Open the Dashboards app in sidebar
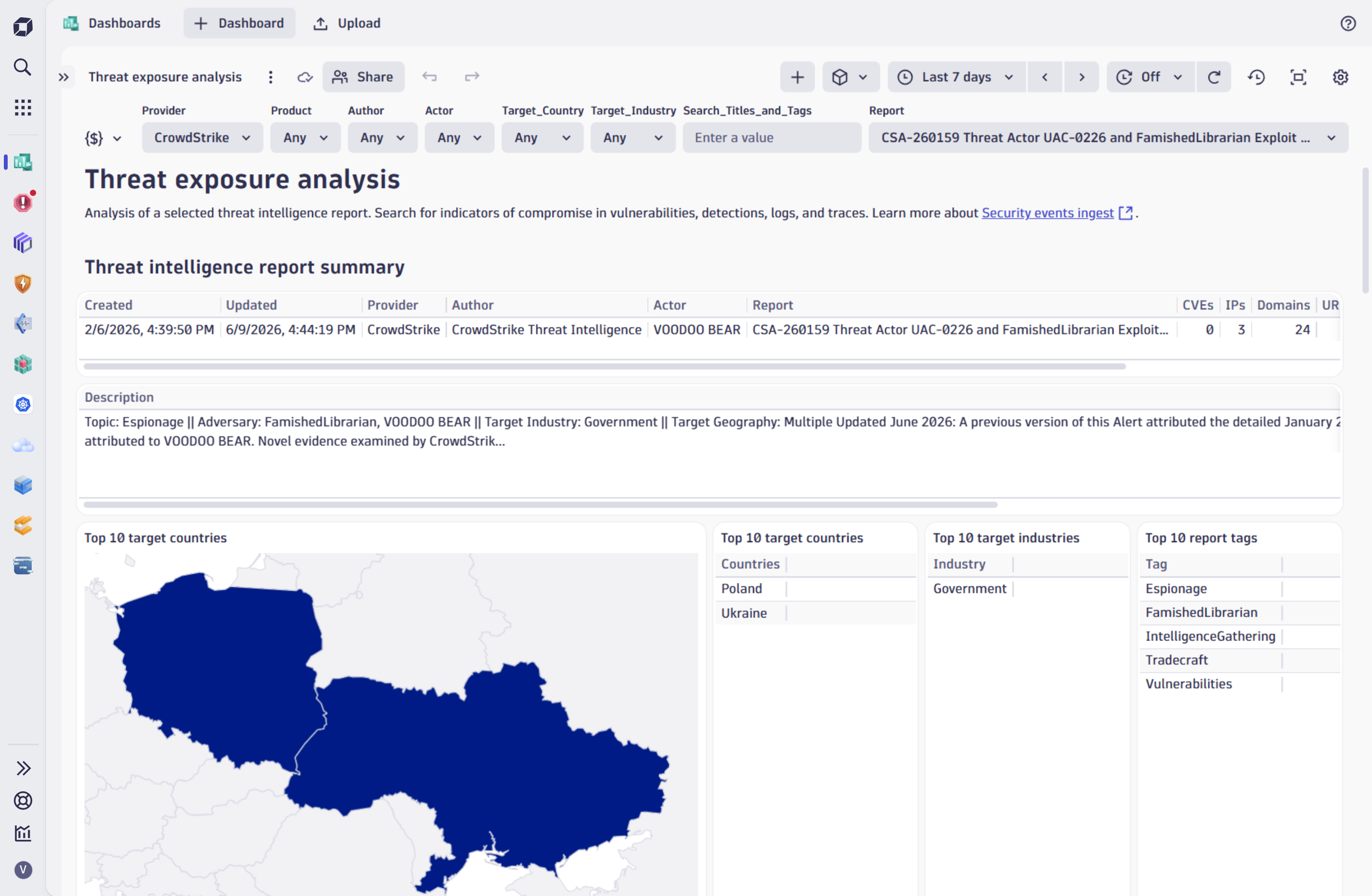 click(23, 163)
